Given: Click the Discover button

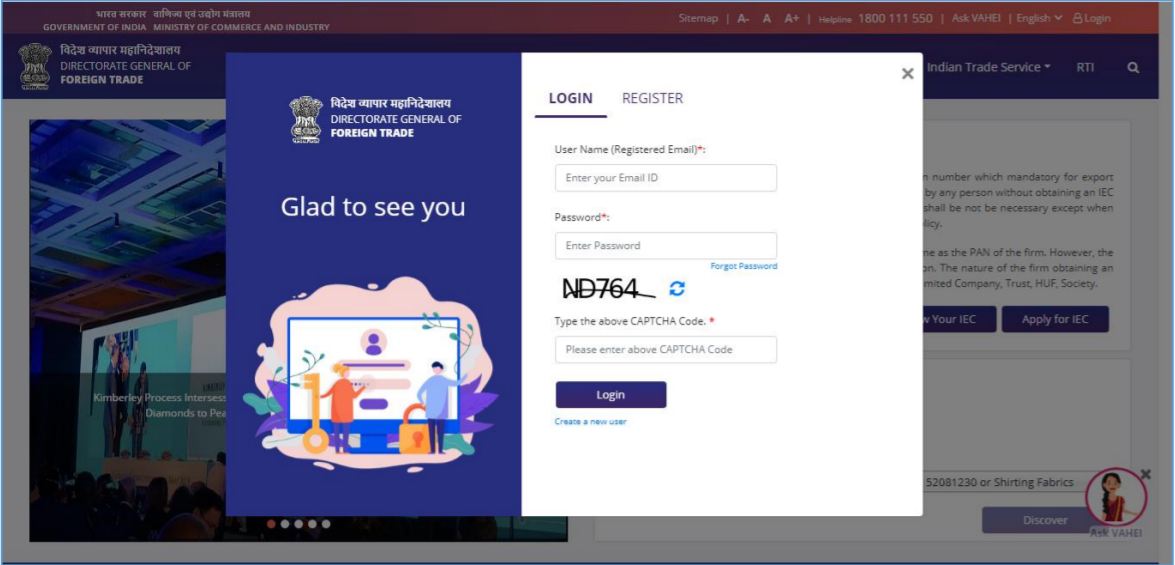Looking at the screenshot, I should 1045,520.
